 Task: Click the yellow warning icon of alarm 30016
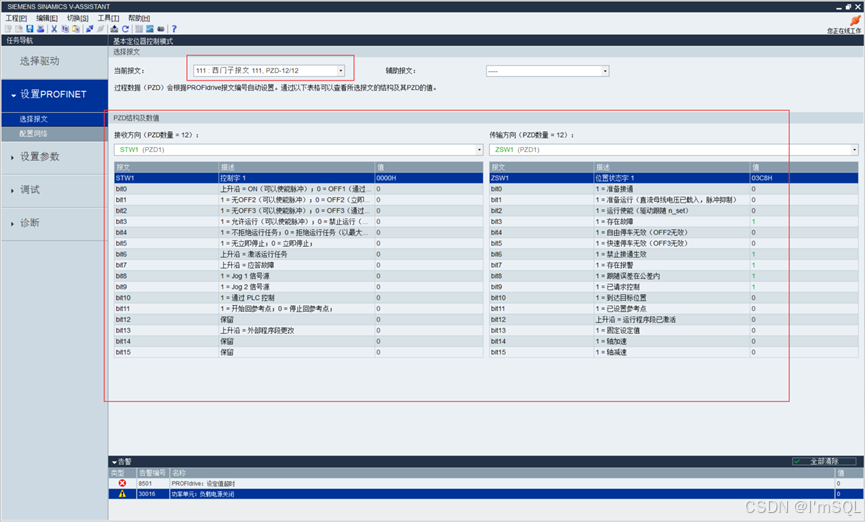point(122,493)
